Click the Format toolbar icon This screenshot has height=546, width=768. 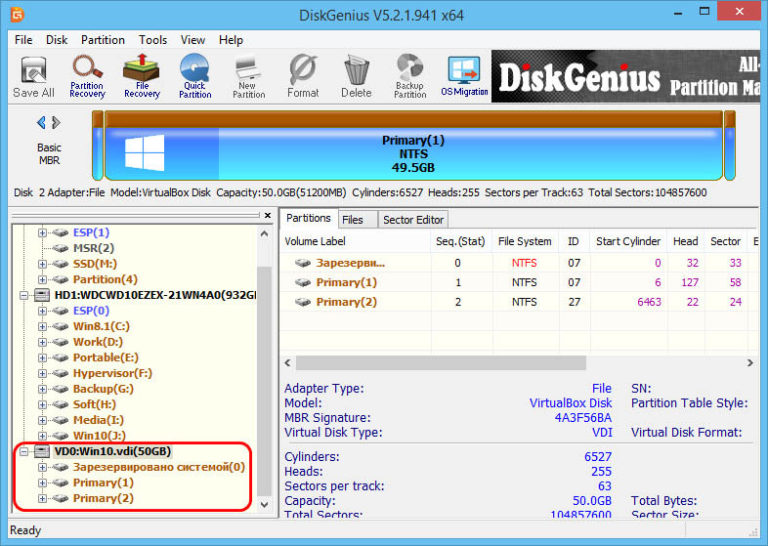tap(303, 76)
